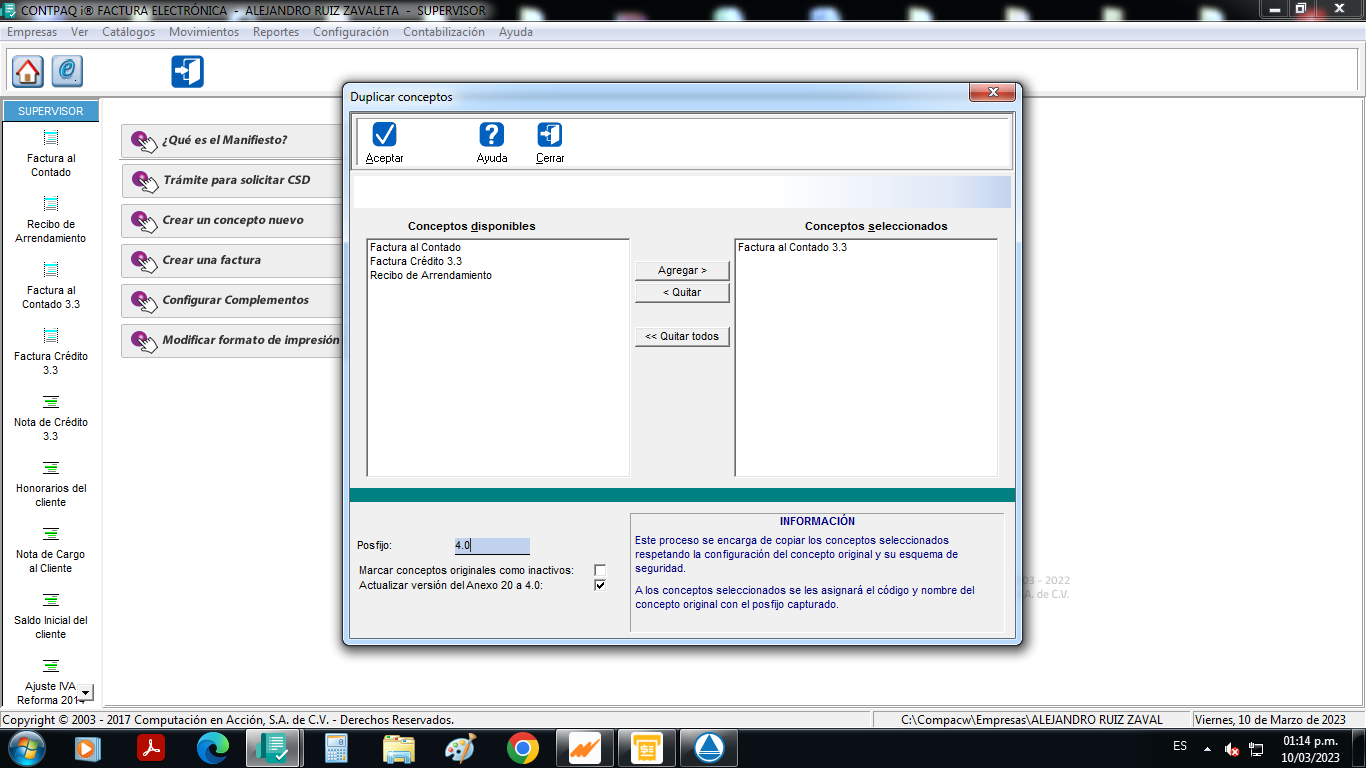Open the Movimientos menu

pos(204,32)
